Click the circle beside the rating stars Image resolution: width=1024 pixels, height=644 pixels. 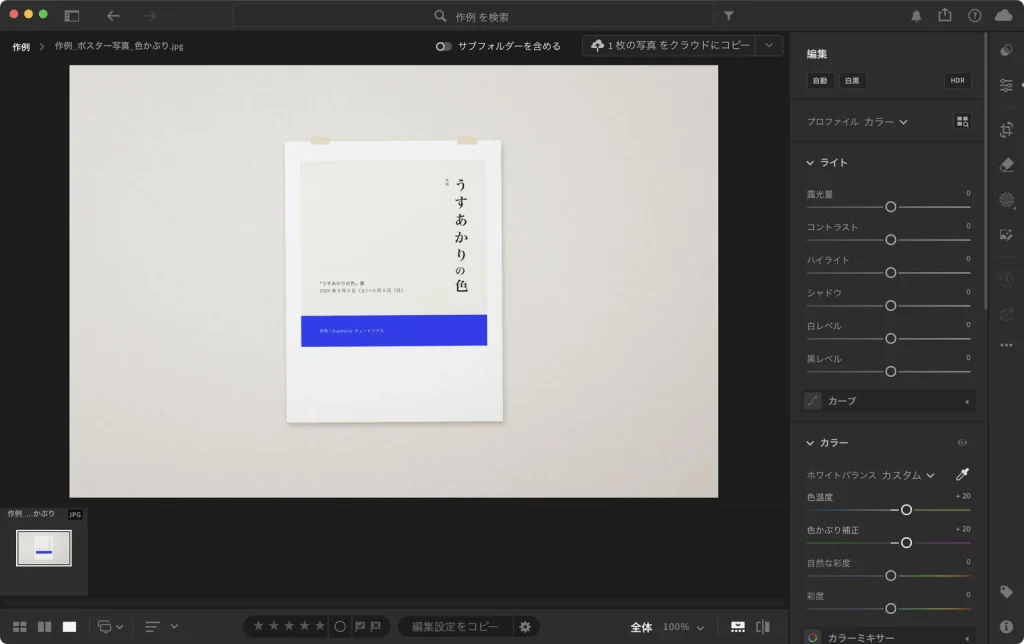pyautogui.click(x=340, y=626)
